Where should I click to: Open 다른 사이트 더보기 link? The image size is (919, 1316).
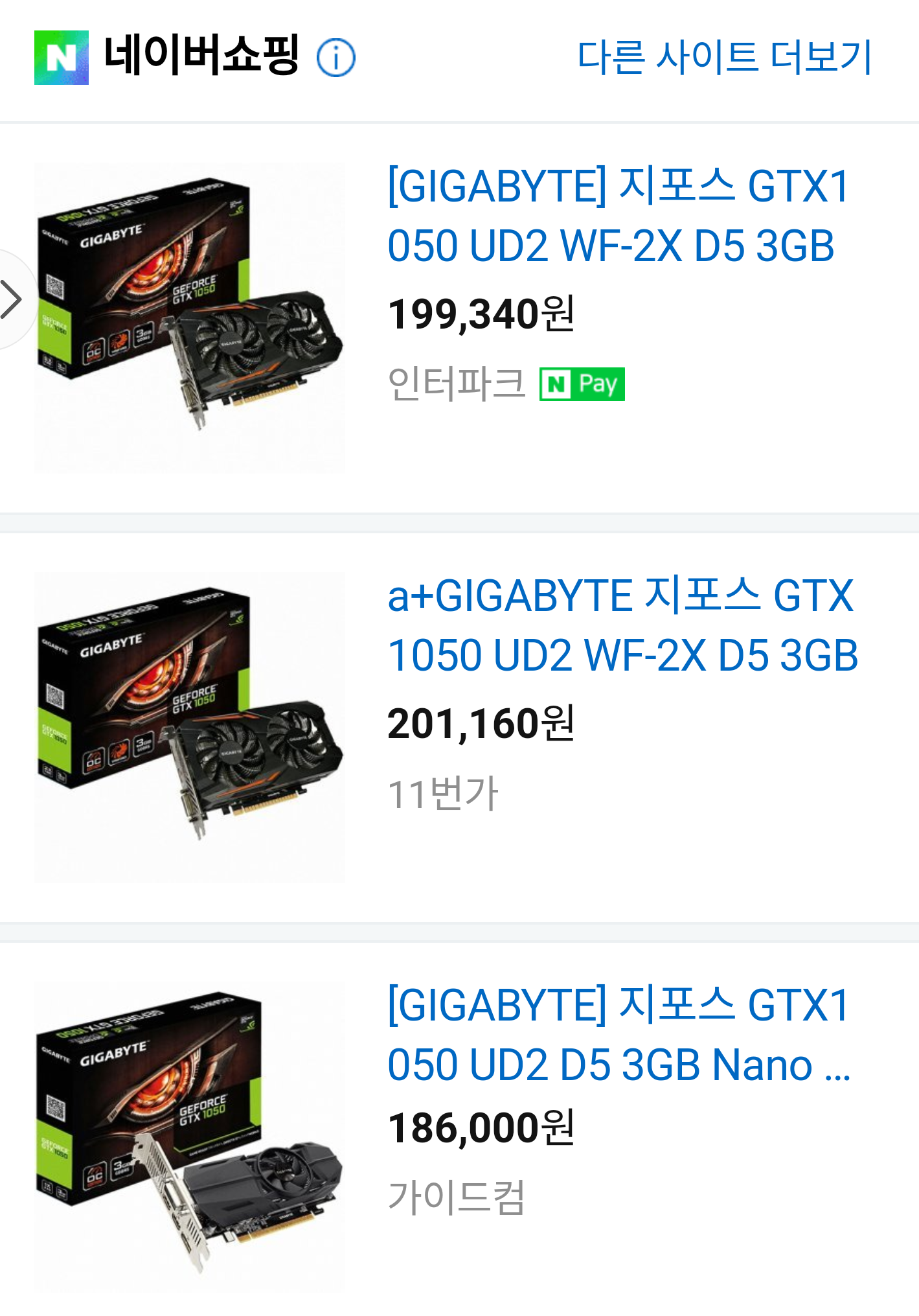coord(724,57)
